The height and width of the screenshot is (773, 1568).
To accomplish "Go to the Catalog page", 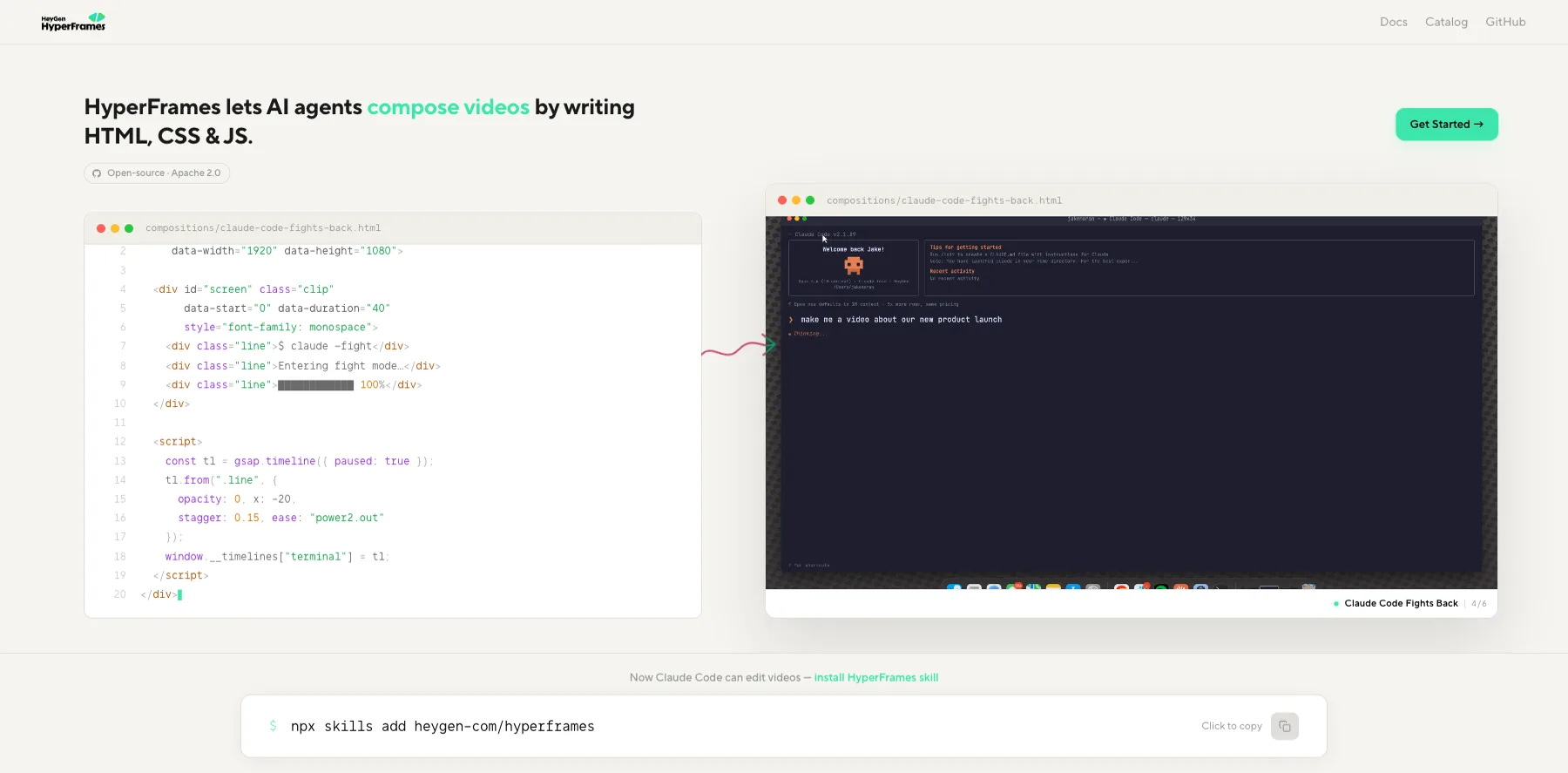I will [1446, 22].
